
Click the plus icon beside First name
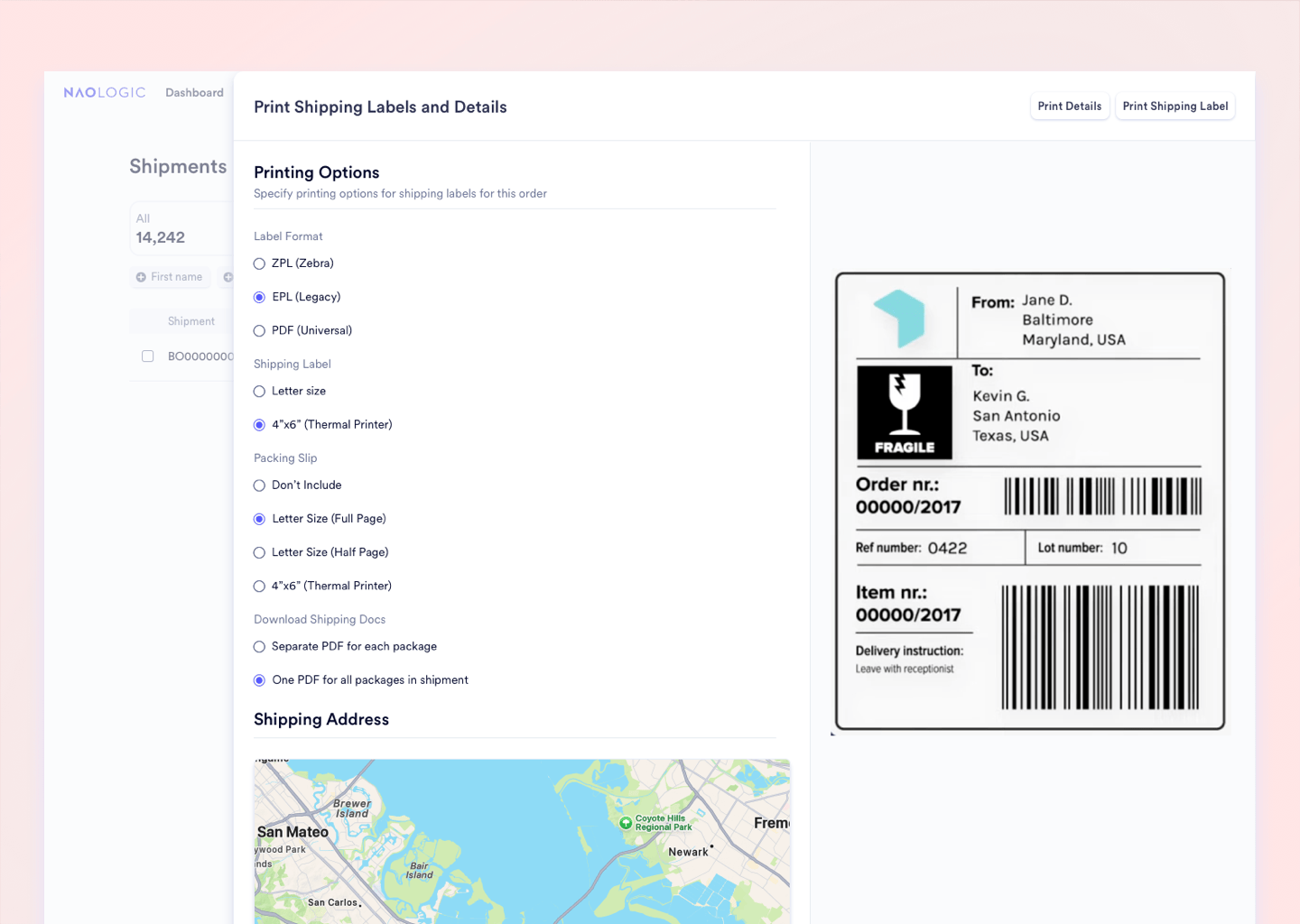(x=141, y=277)
